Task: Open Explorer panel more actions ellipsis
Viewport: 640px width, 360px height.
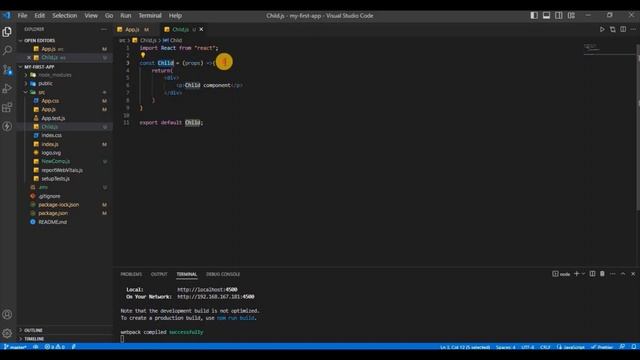Action: (104, 29)
